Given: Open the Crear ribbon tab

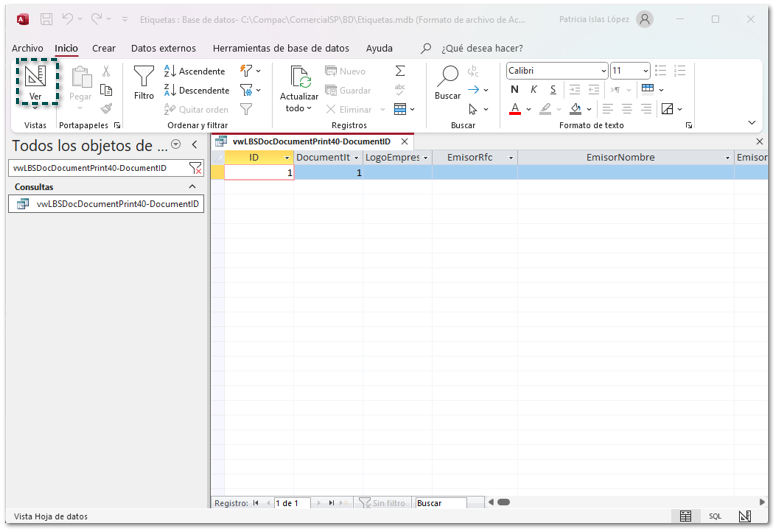Looking at the screenshot, I should [104, 48].
